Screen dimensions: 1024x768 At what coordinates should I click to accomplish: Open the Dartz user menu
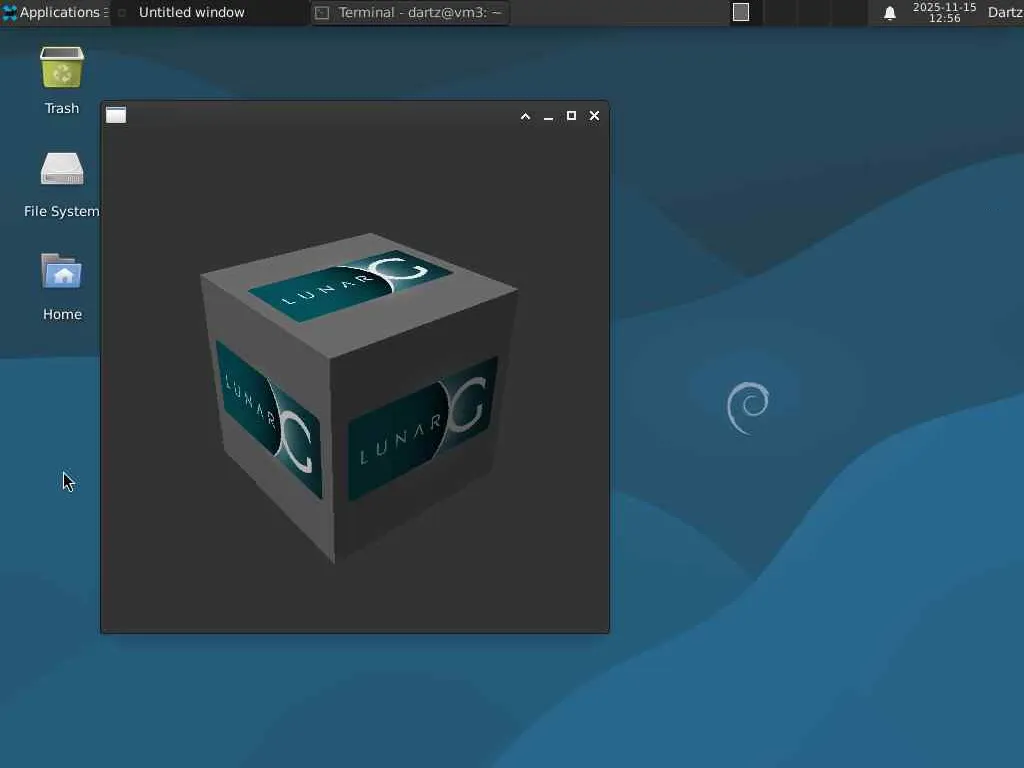(x=1005, y=12)
